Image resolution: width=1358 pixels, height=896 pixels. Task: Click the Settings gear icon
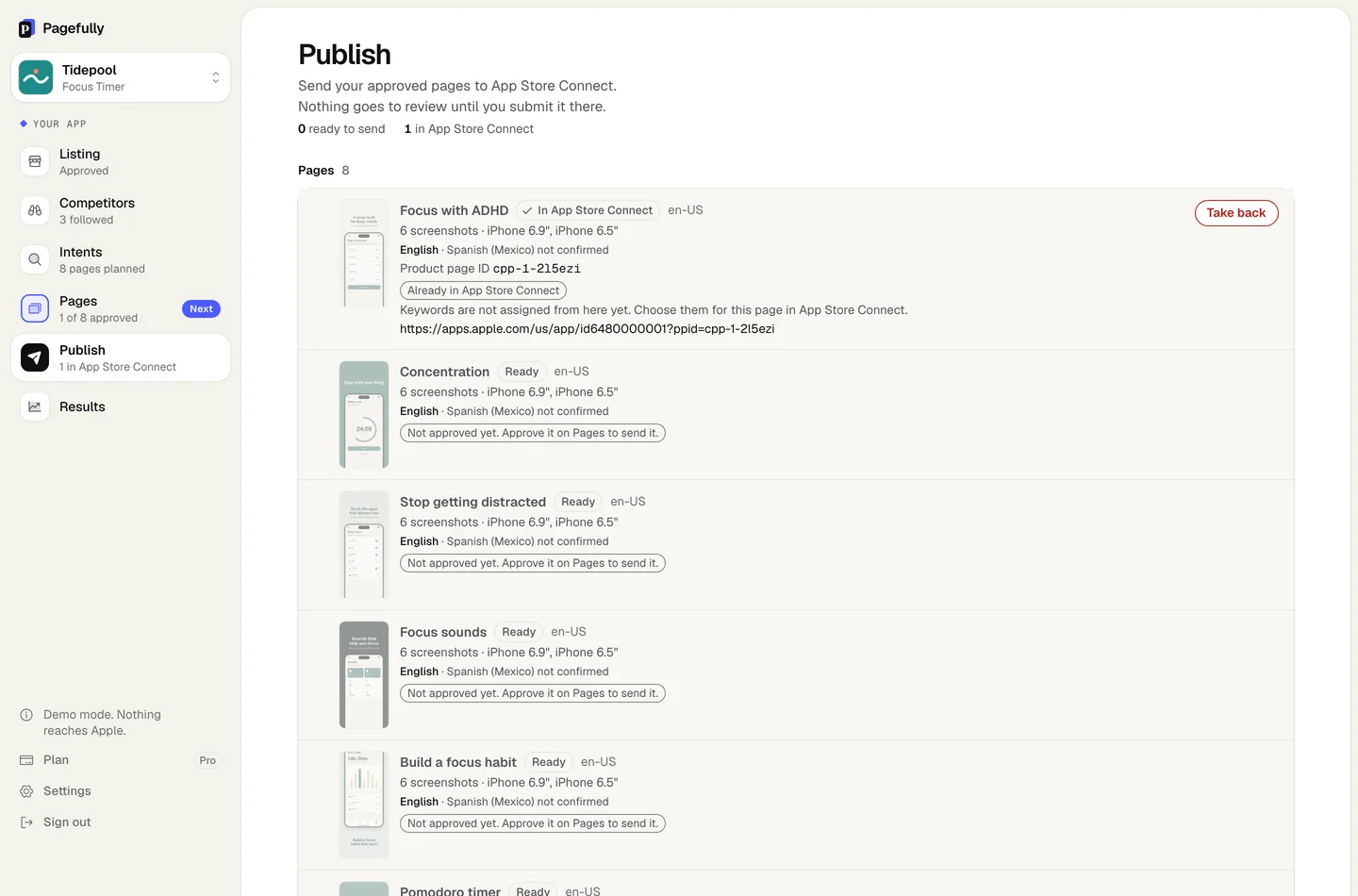pyautogui.click(x=26, y=791)
